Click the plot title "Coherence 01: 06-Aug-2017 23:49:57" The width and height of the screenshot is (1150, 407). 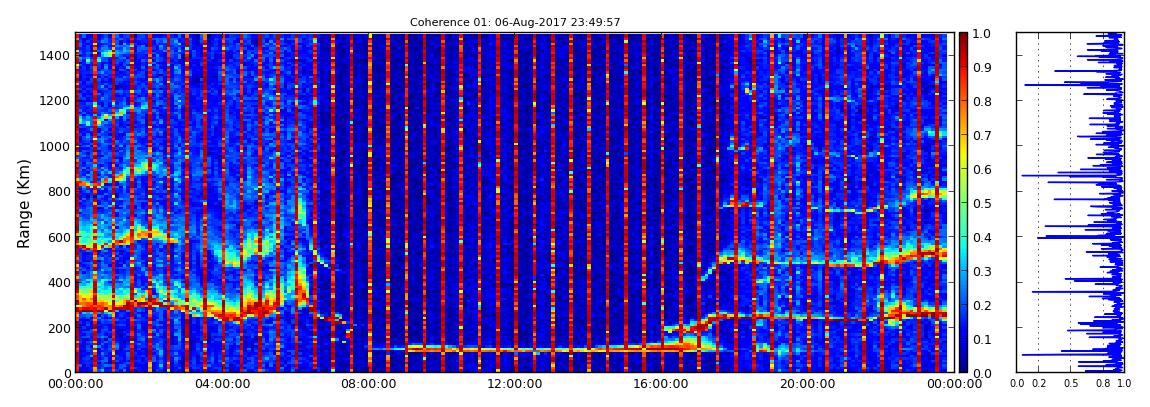coord(515,23)
